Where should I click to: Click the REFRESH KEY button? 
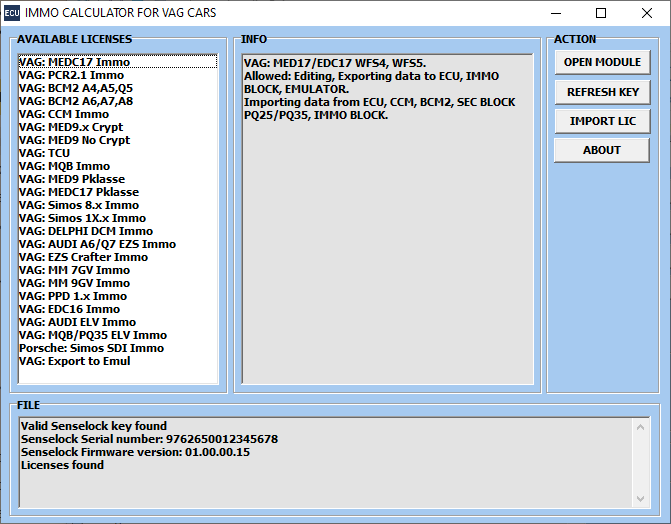point(602,92)
